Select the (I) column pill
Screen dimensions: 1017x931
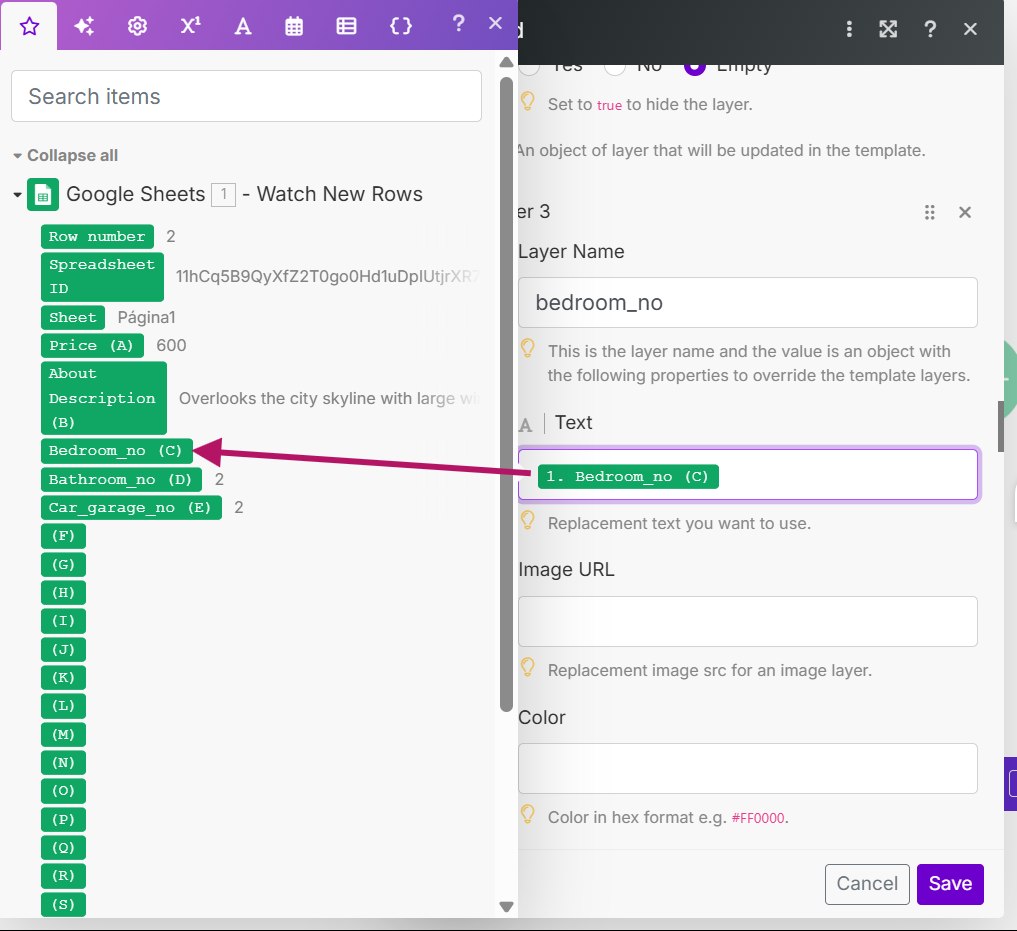tap(63, 621)
